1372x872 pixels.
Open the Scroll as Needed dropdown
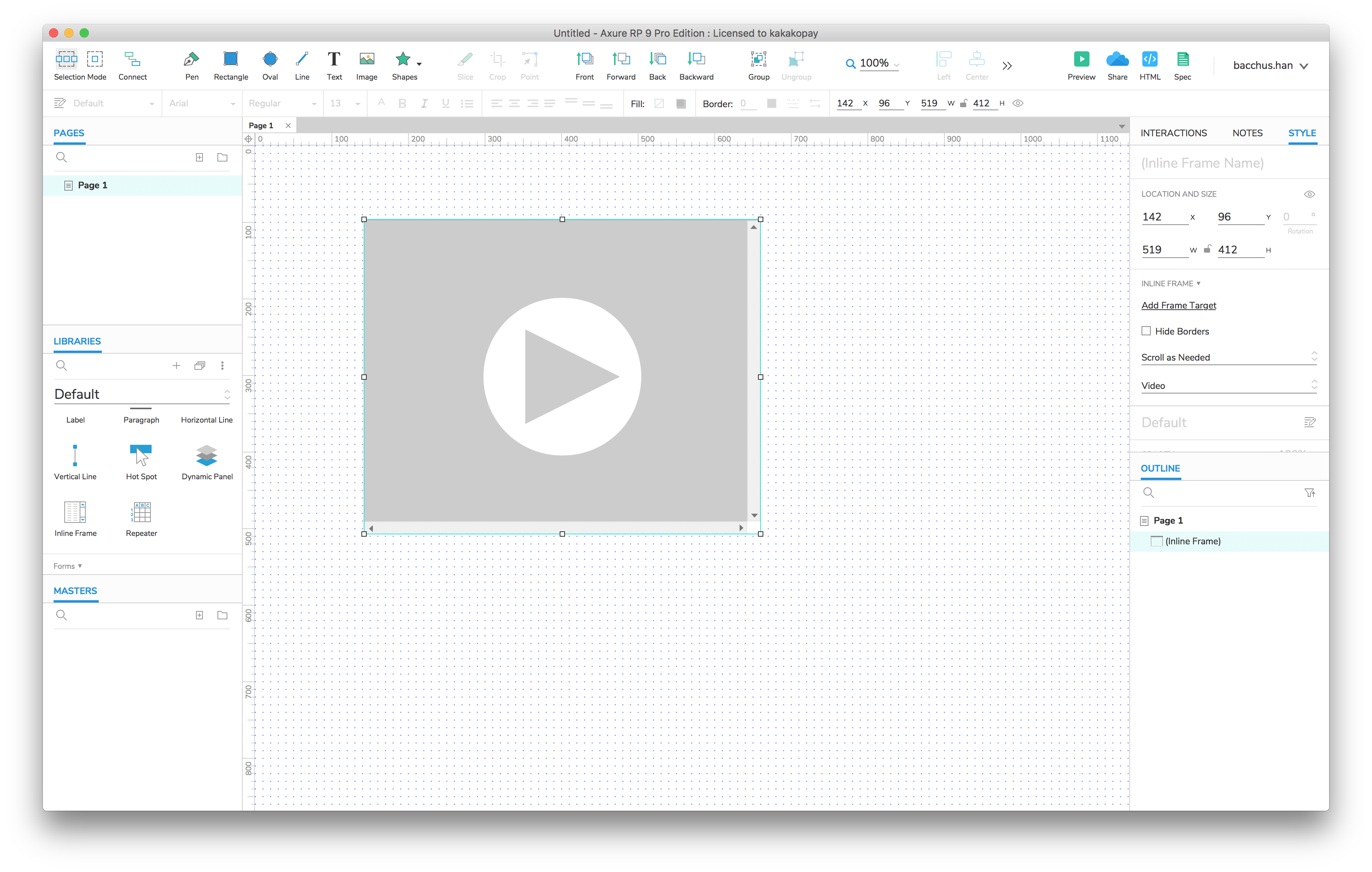click(x=1228, y=357)
